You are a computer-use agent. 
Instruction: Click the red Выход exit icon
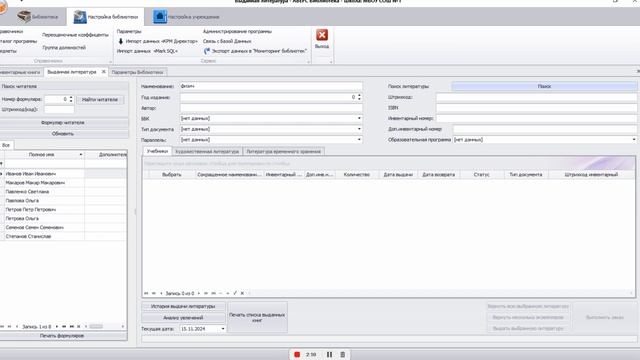pyautogui.click(x=322, y=35)
